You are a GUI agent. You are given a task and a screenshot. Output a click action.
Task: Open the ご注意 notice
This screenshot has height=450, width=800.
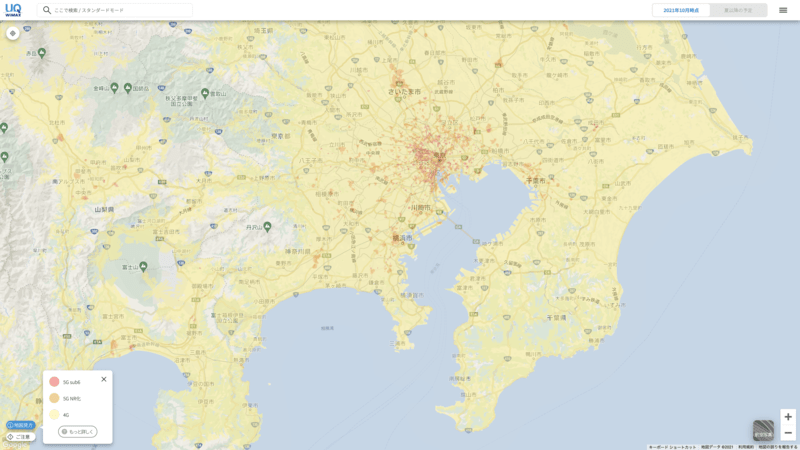coord(20,437)
